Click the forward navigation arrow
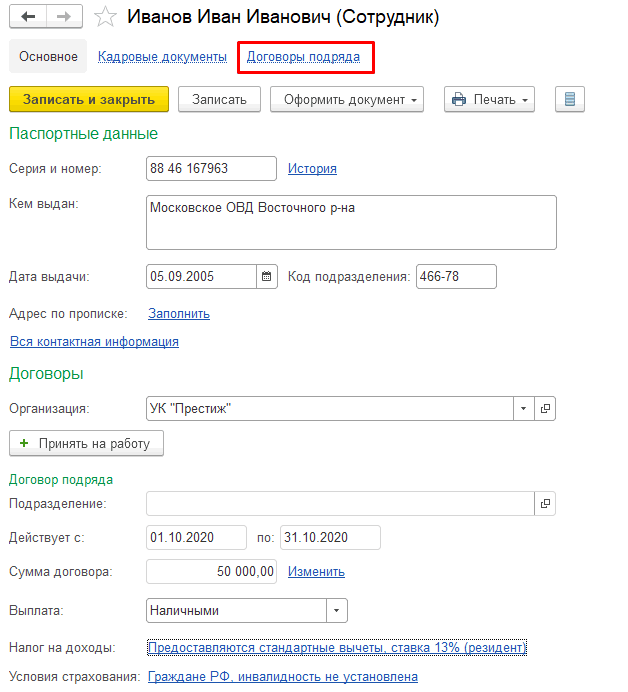Image resolution: width=628 pixels, height=692 pixels. click(64, 17)
